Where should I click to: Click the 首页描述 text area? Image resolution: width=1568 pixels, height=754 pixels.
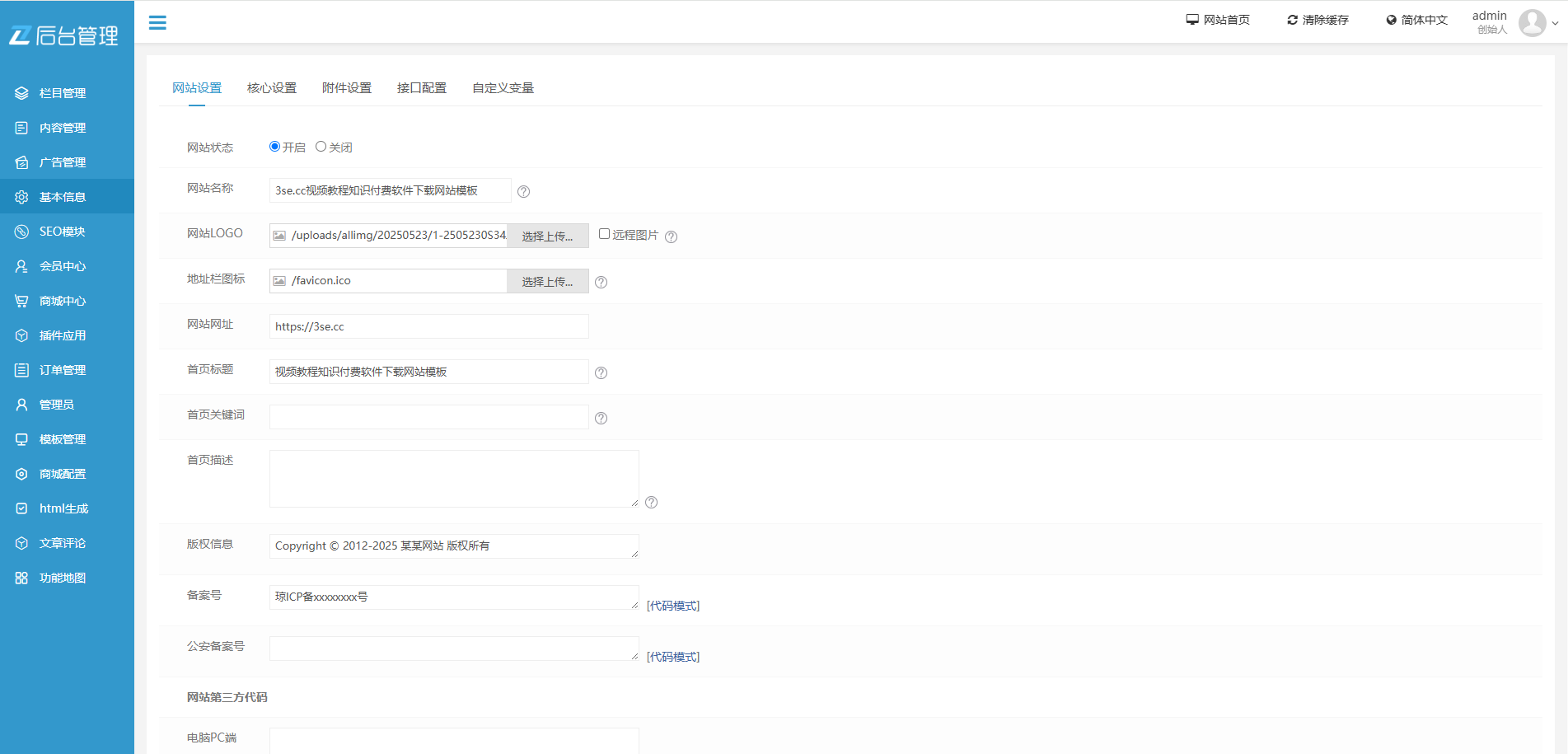454,479
